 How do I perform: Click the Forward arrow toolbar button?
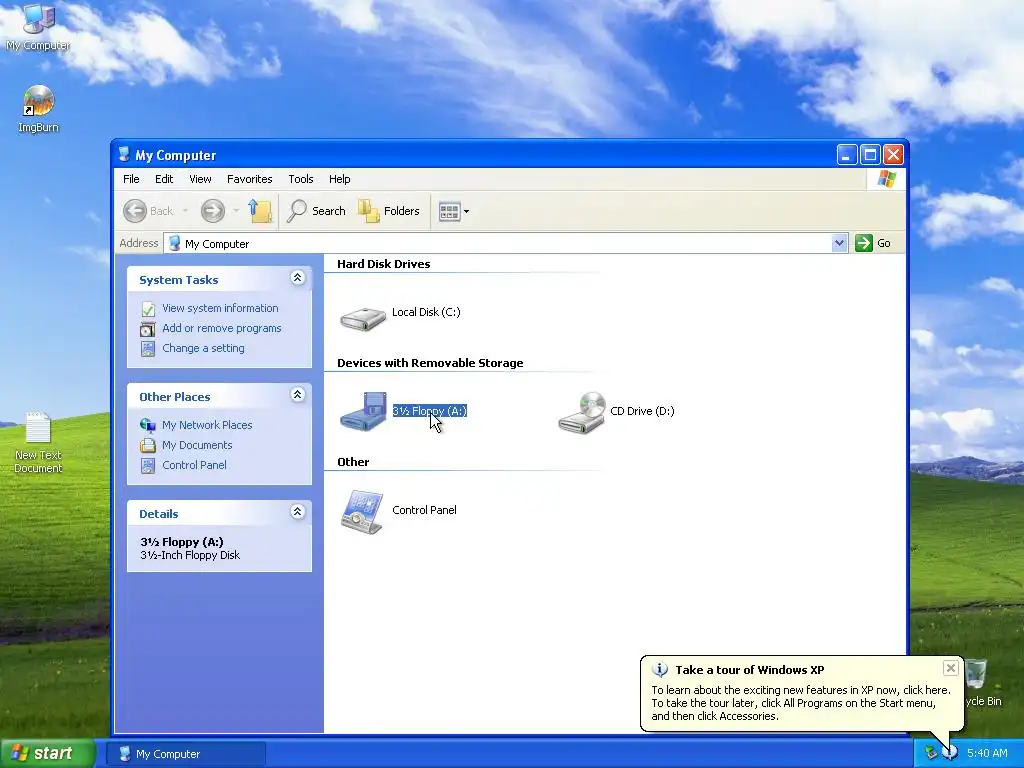click(x=212, y=211)
